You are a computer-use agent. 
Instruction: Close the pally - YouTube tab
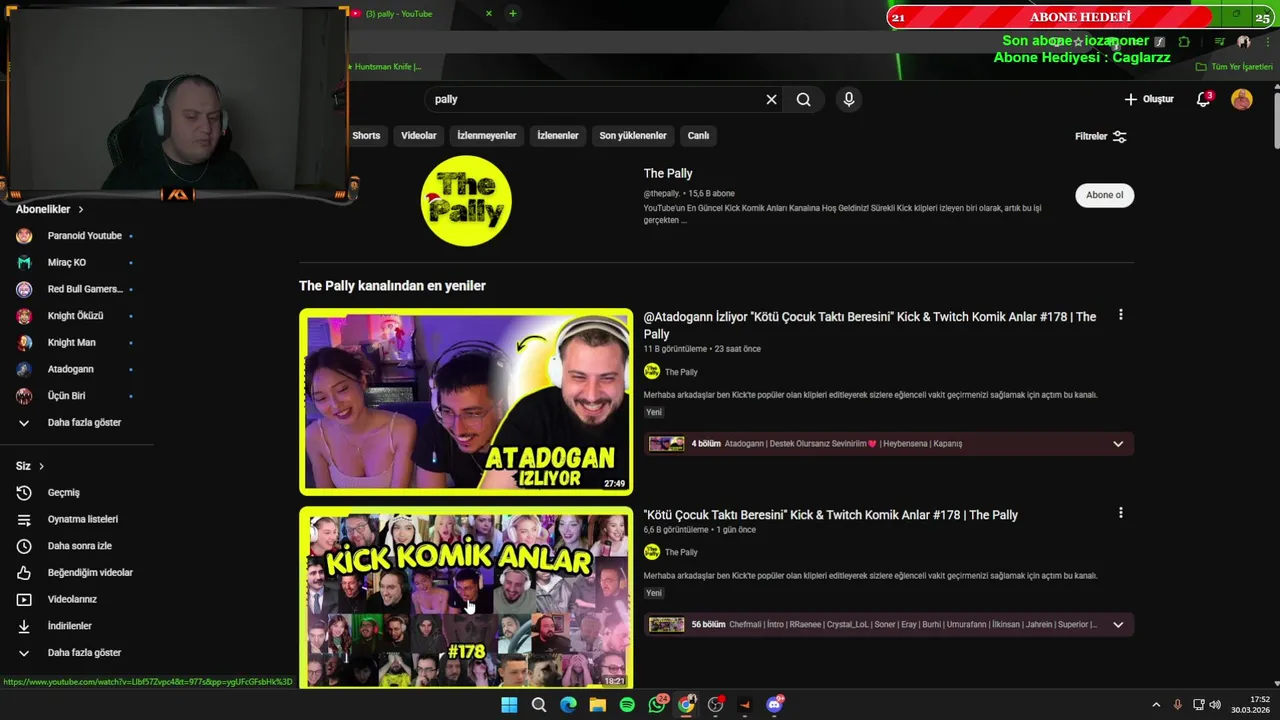click(x=489, y=13)
